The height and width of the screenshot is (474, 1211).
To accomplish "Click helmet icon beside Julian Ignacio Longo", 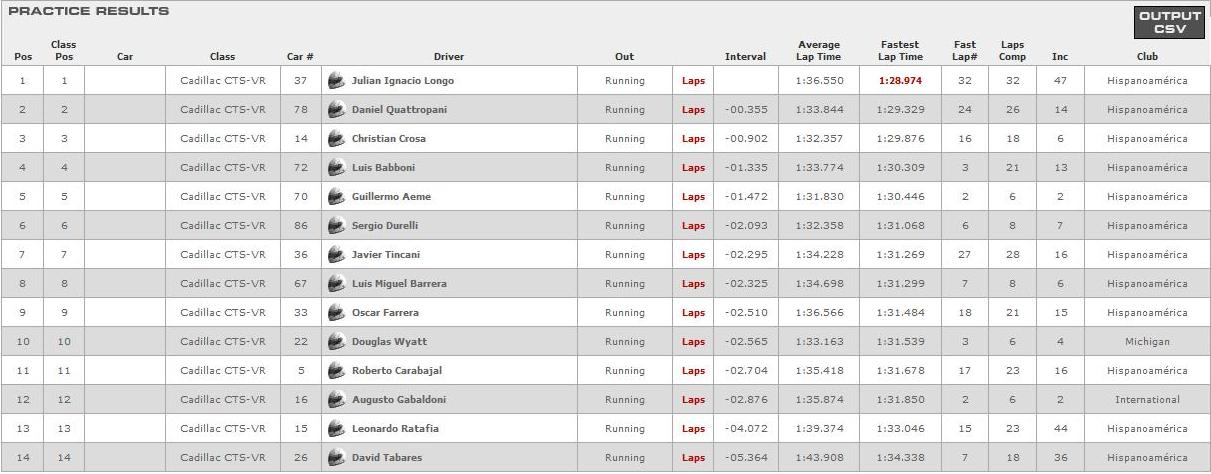I will click(x=336, y=81).
